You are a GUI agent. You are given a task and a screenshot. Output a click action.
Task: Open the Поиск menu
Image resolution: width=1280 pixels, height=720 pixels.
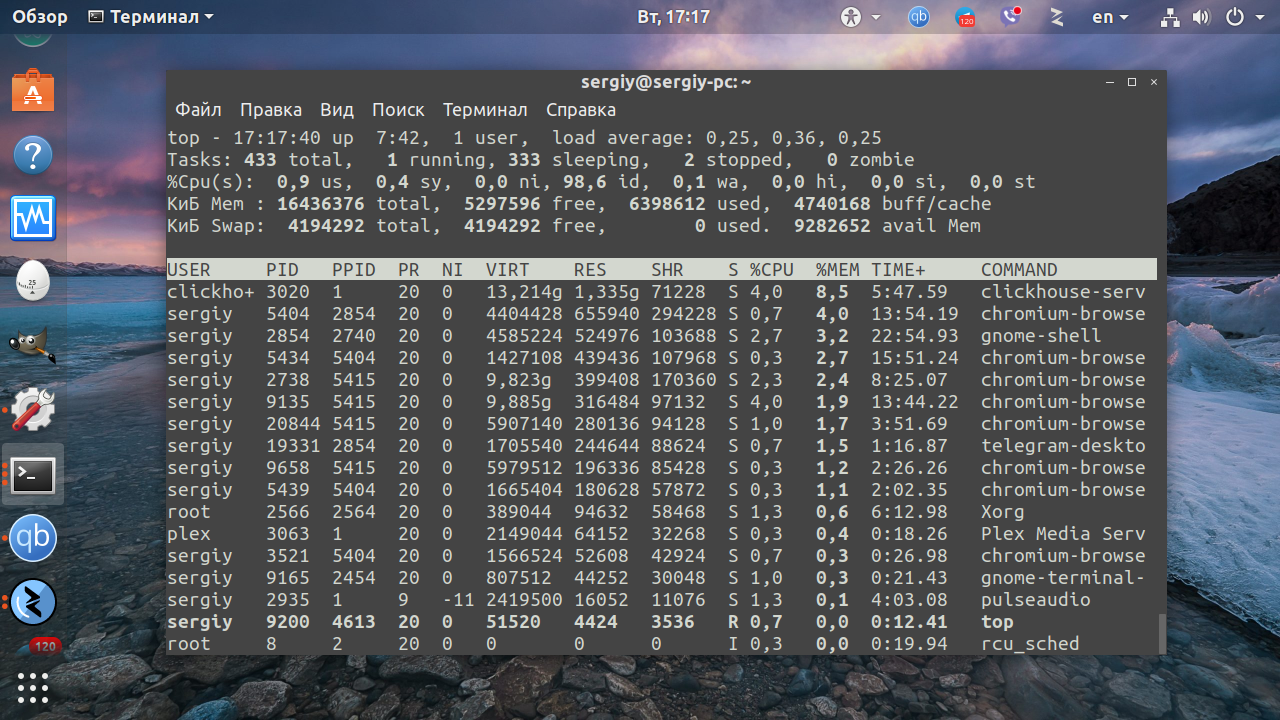398,110
